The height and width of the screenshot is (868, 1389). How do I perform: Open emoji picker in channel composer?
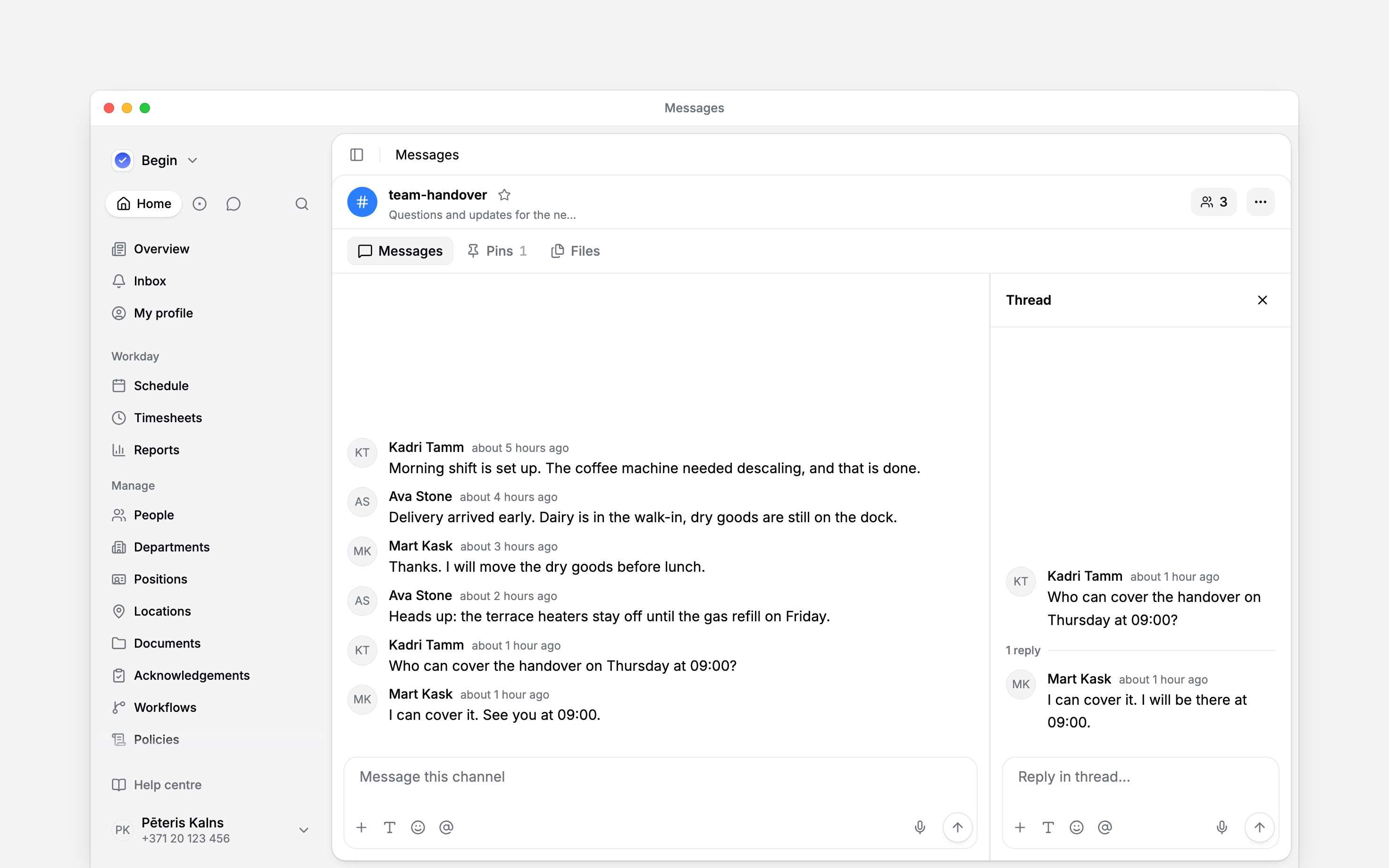coord(418,827)
